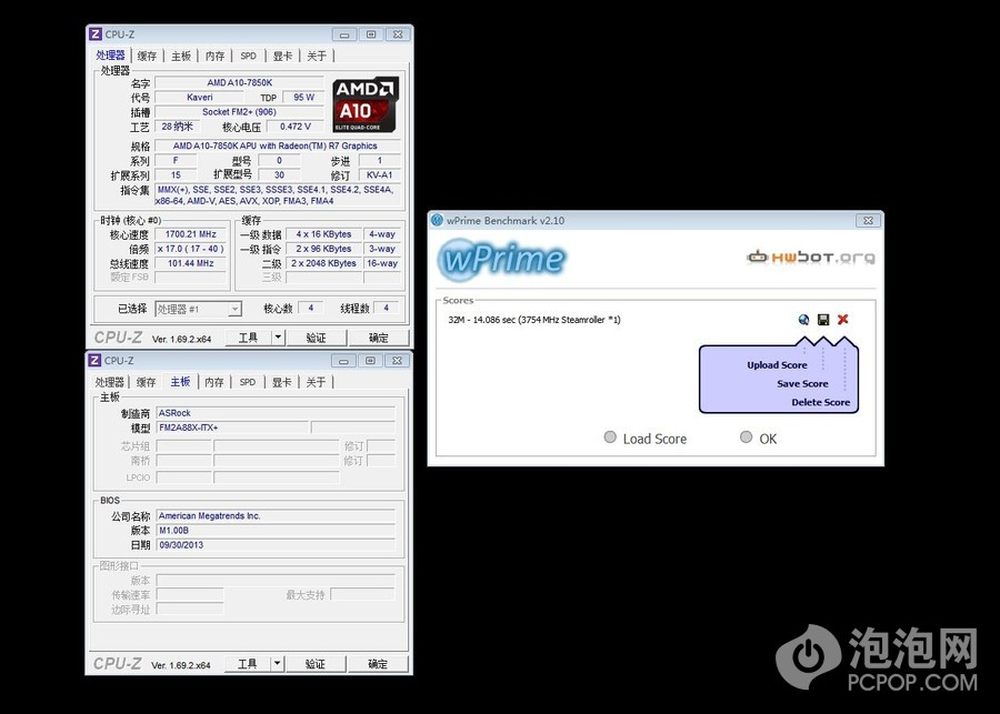The width and height of the screenshot is (1000, 714).
Task: Click the hwbot.org logo in wPrime
Action: pyautogui.click(x=811, y=258)
